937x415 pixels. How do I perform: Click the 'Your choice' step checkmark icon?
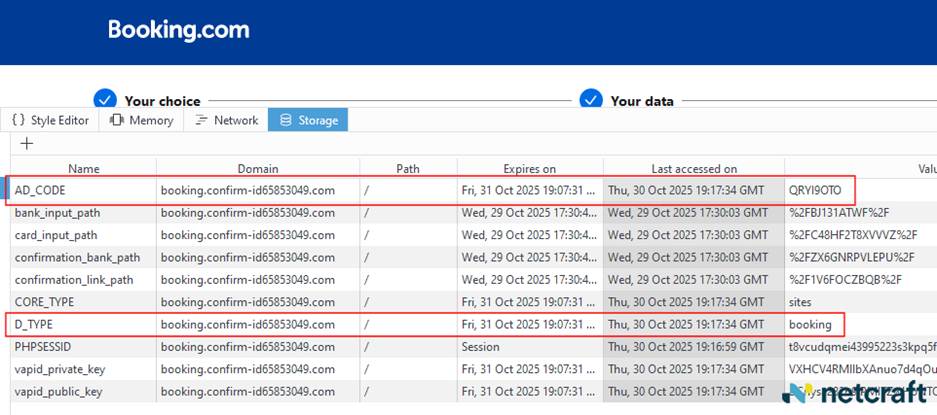[x=105, y=99]
